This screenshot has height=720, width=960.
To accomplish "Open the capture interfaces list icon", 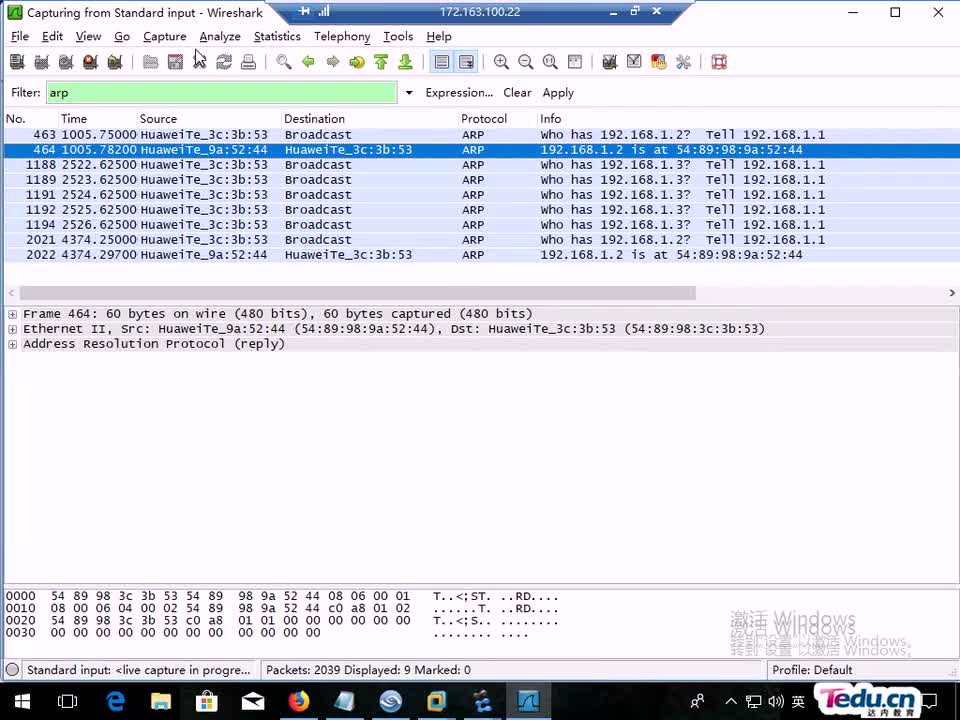I will click(x=17, y=62).
